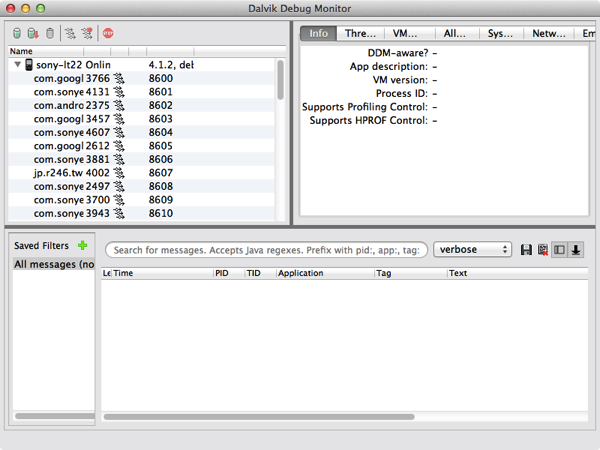This screenshot has height=450, width=600.
Task: Click the debug icon in the 2375 row
Action: (x=119, y=105)
